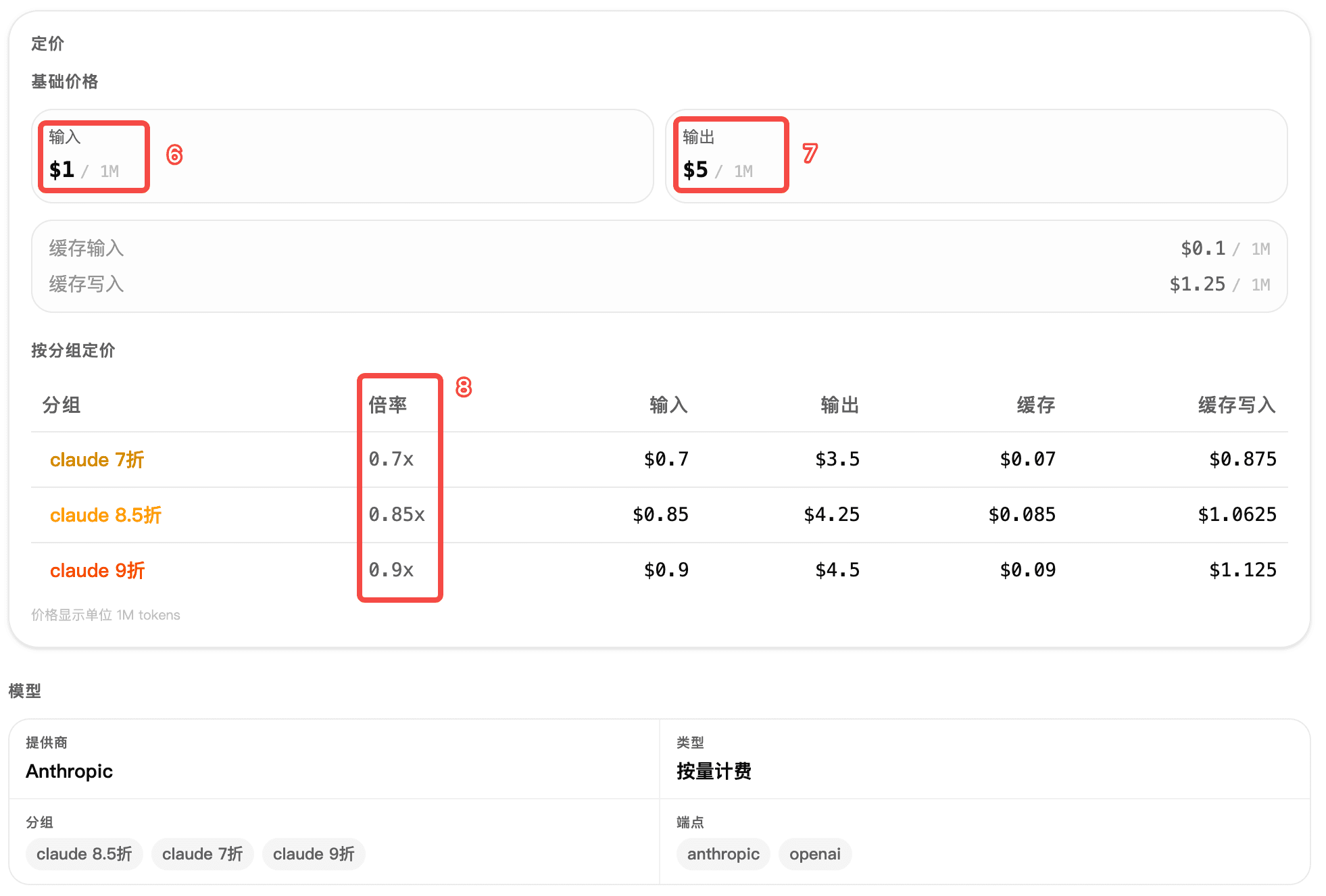Click the 输入 column header in pricing table
Image resolution: width=1326 pixels, height=896 pixels.
click(669, 405)
